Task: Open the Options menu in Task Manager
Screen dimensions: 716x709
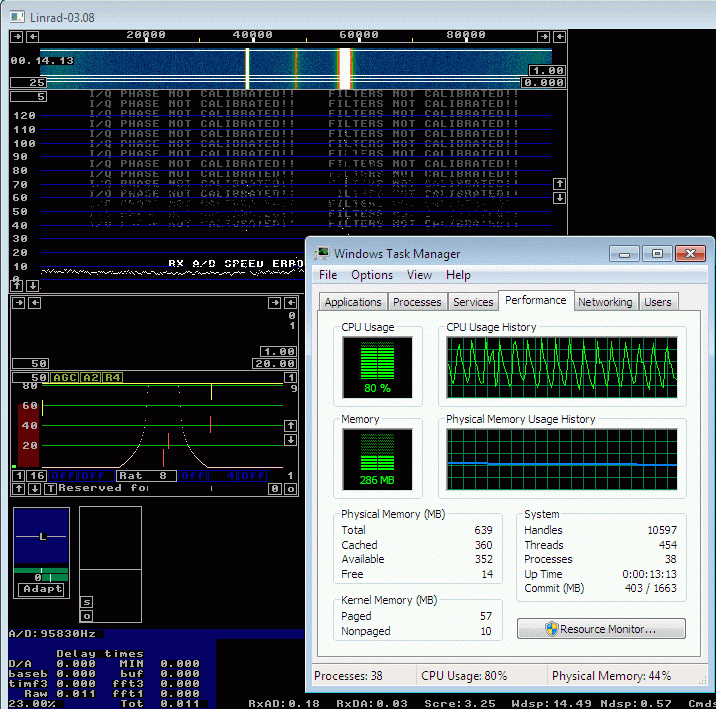Action: (x=372, y=275)
